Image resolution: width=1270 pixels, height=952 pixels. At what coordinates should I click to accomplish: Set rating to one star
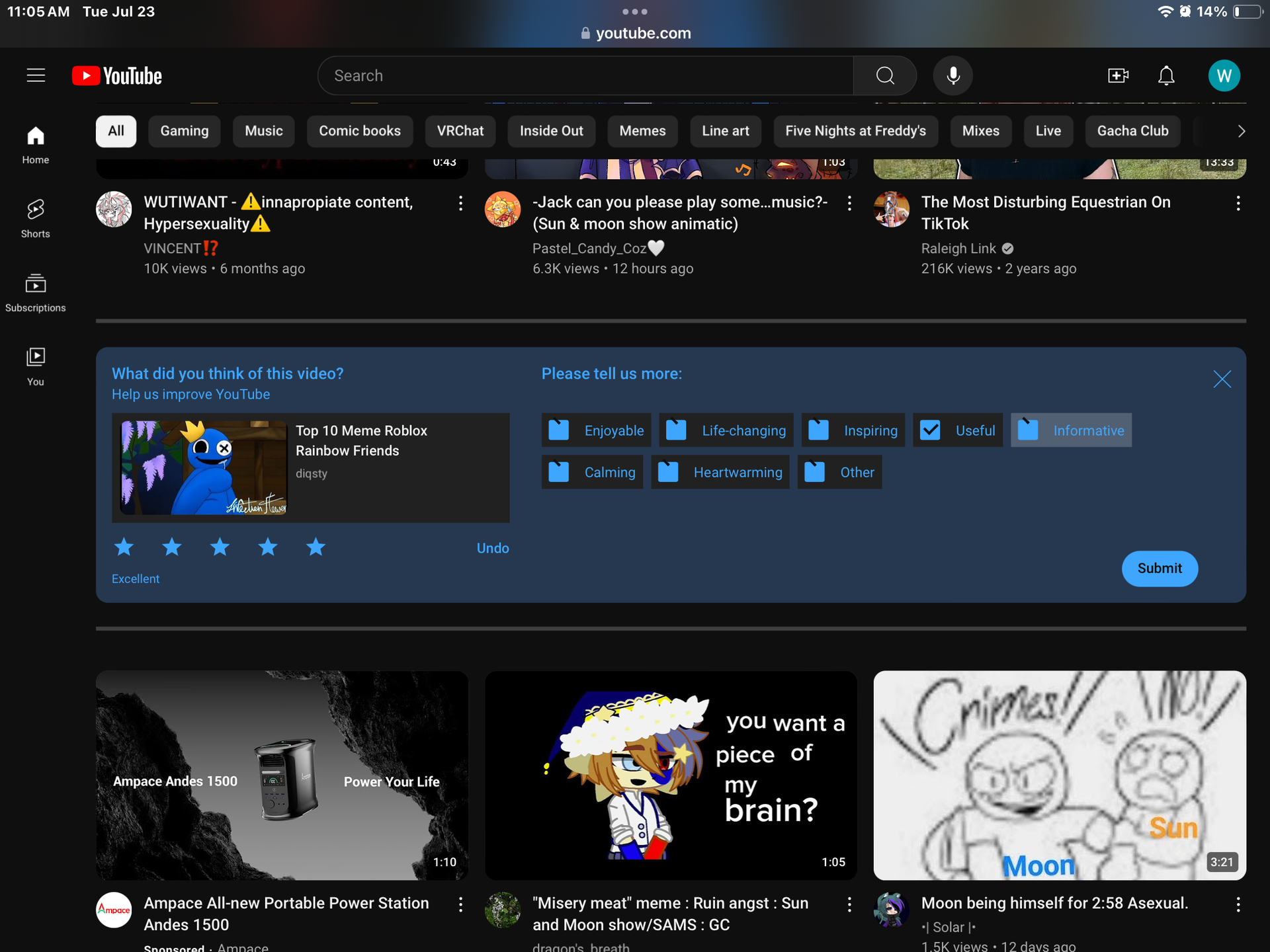[124, 547]
